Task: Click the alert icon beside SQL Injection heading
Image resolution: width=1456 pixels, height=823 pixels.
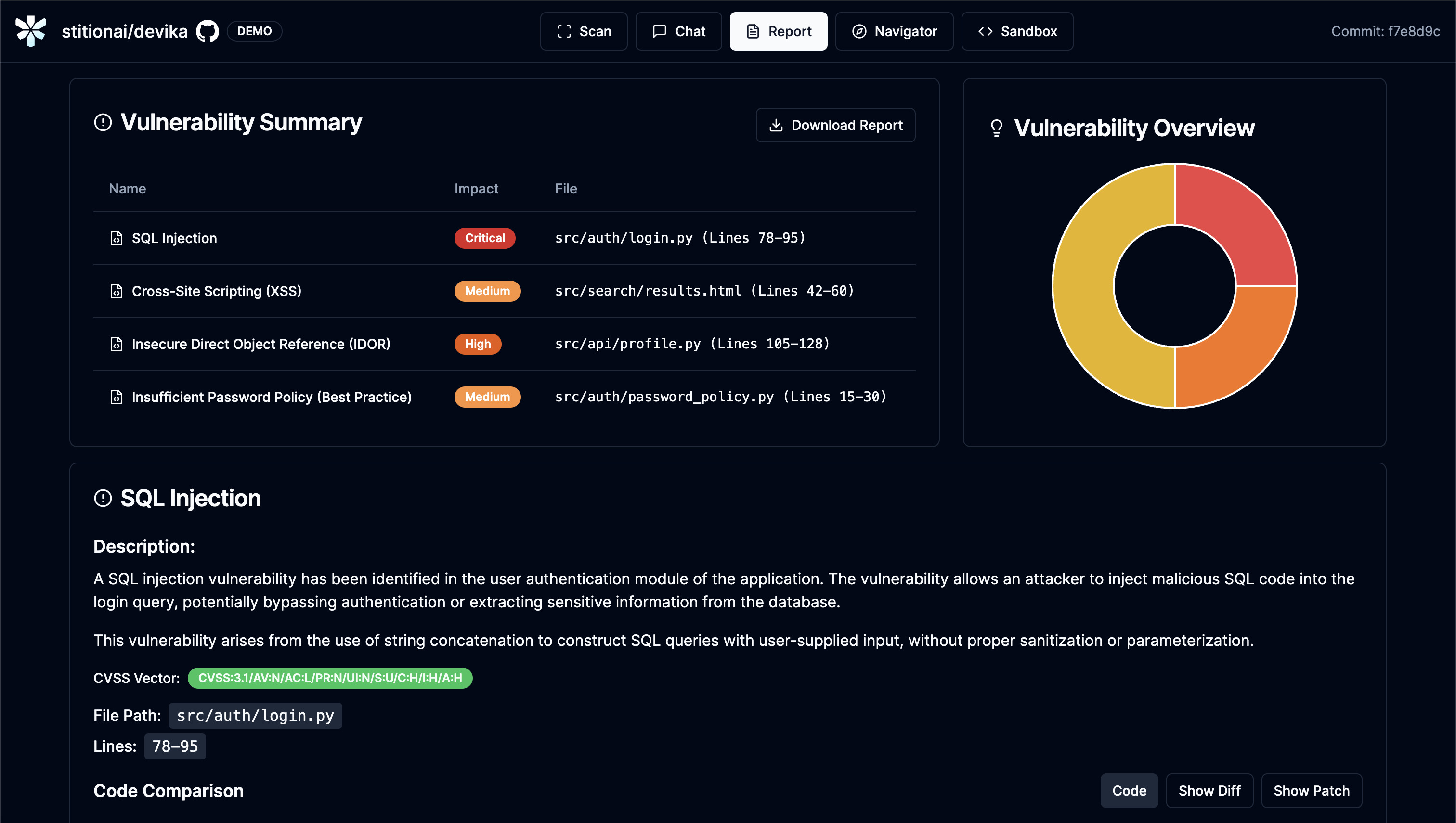Action: coord(103,498)
